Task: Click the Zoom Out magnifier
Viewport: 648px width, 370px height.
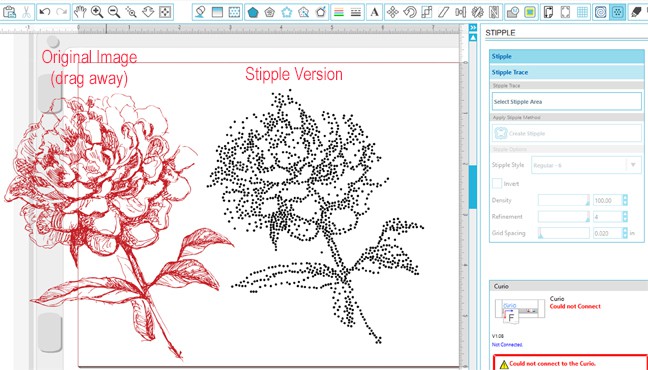Action: [114, 12]
